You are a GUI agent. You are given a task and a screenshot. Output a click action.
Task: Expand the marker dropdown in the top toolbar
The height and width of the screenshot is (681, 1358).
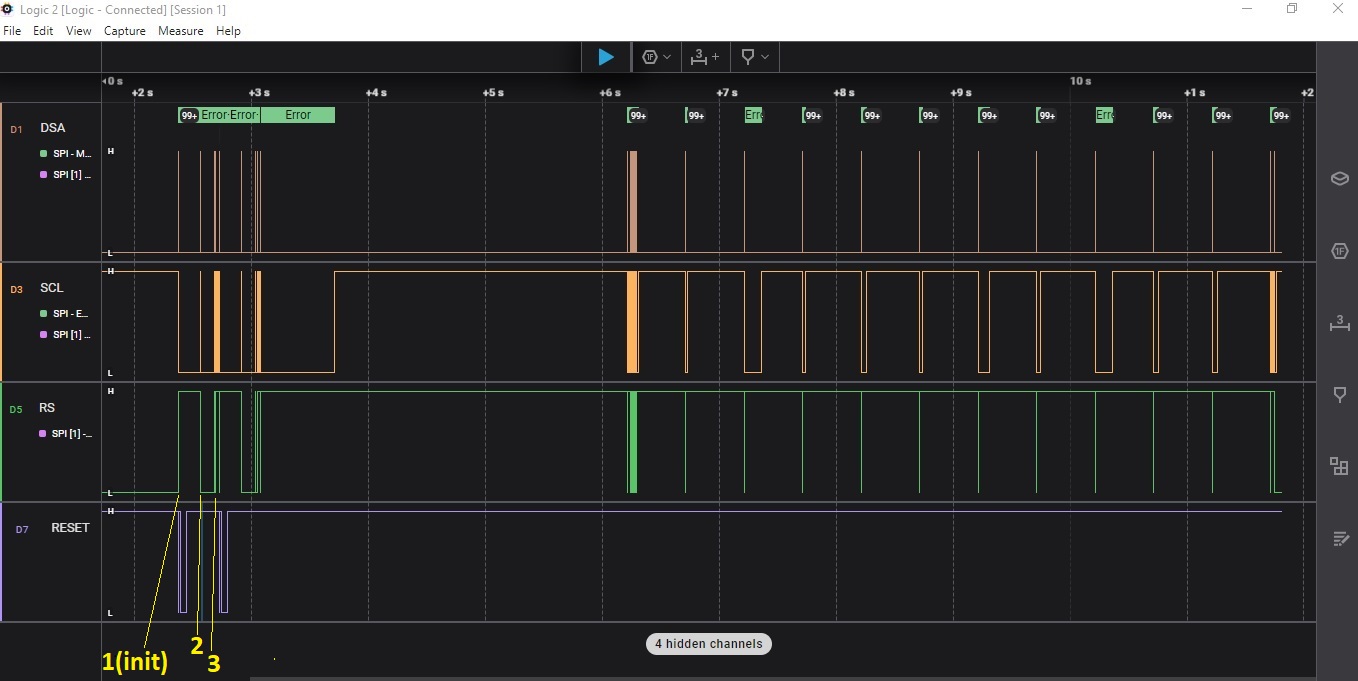755,57
